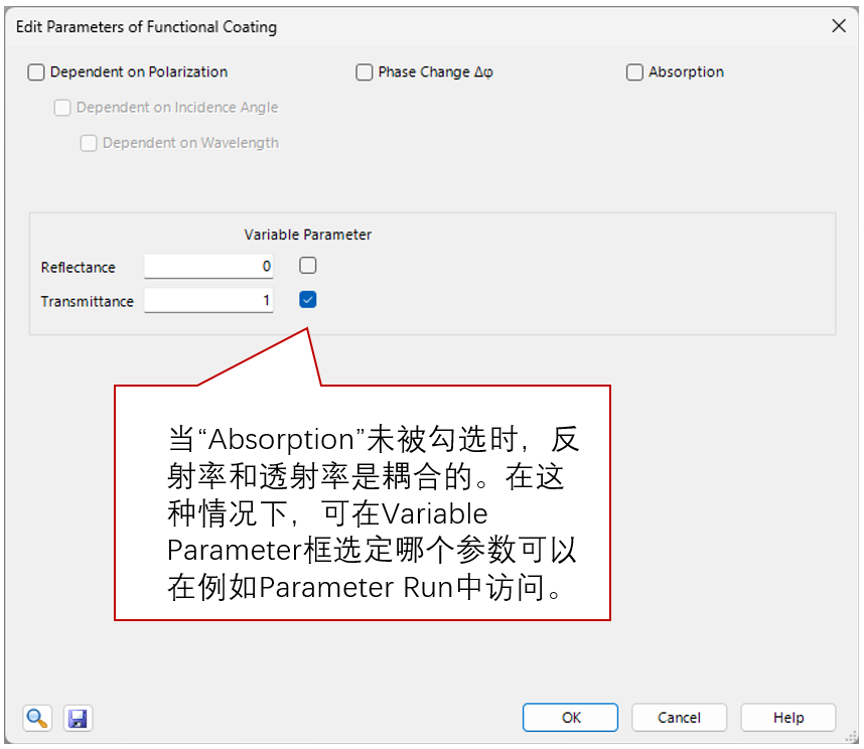Image resolution: width=864 pixels, height=749 pixels.
Task: Tick the Absorption checkbox
Action: pyautogui.click(x=634, y=72)
